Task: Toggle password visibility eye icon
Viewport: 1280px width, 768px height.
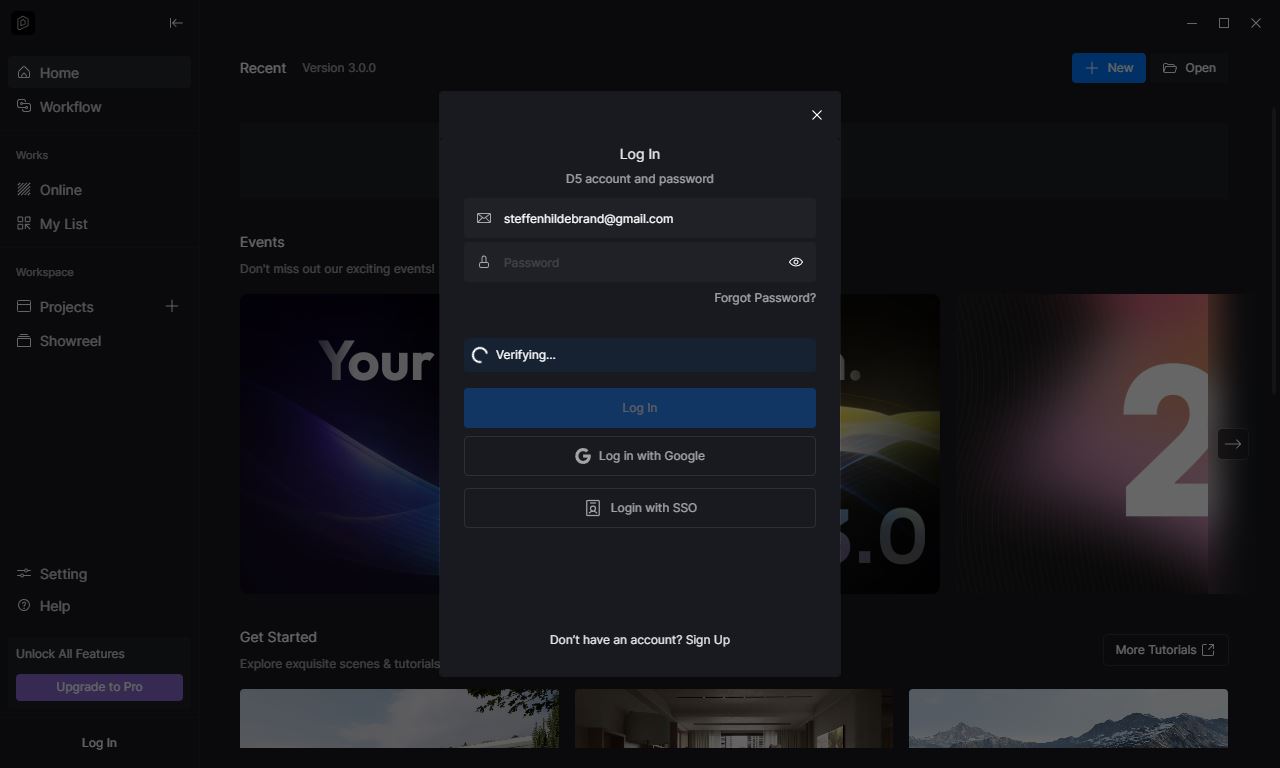Action: click(796, 262)
